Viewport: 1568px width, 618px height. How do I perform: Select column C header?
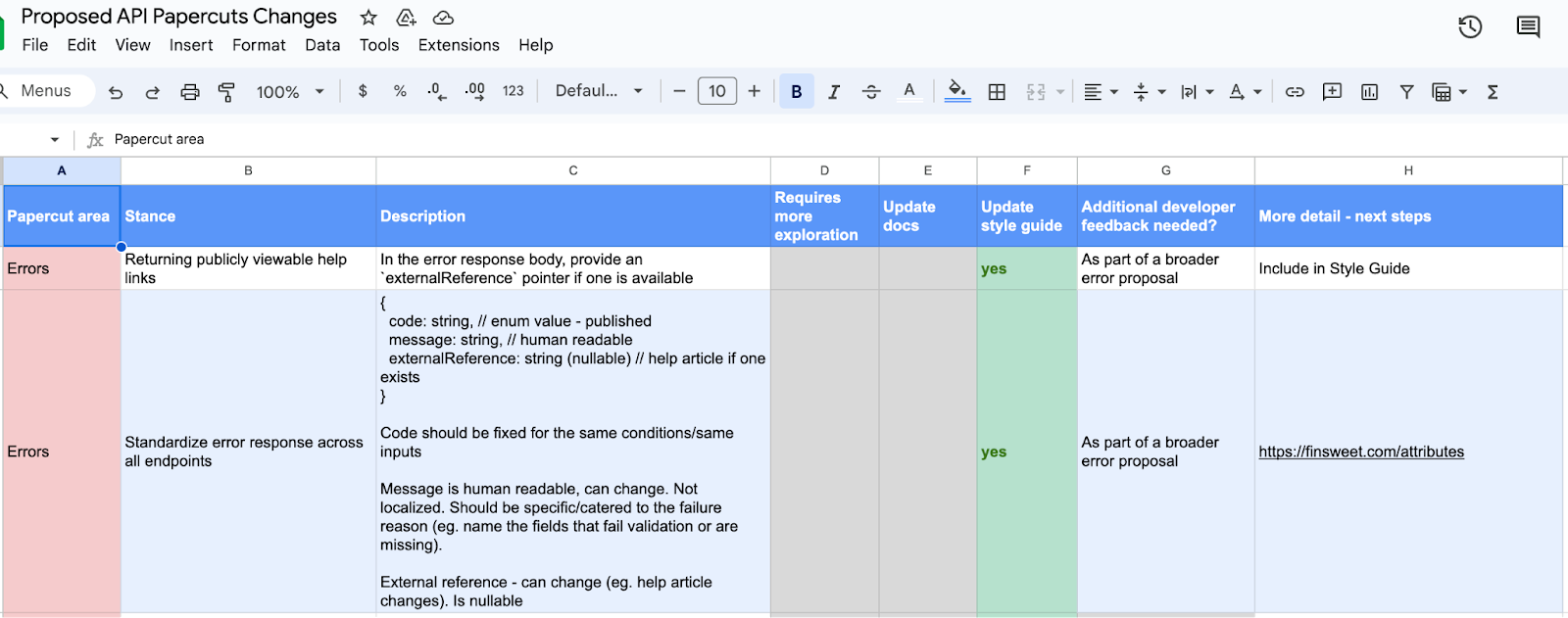click(573, 171)
